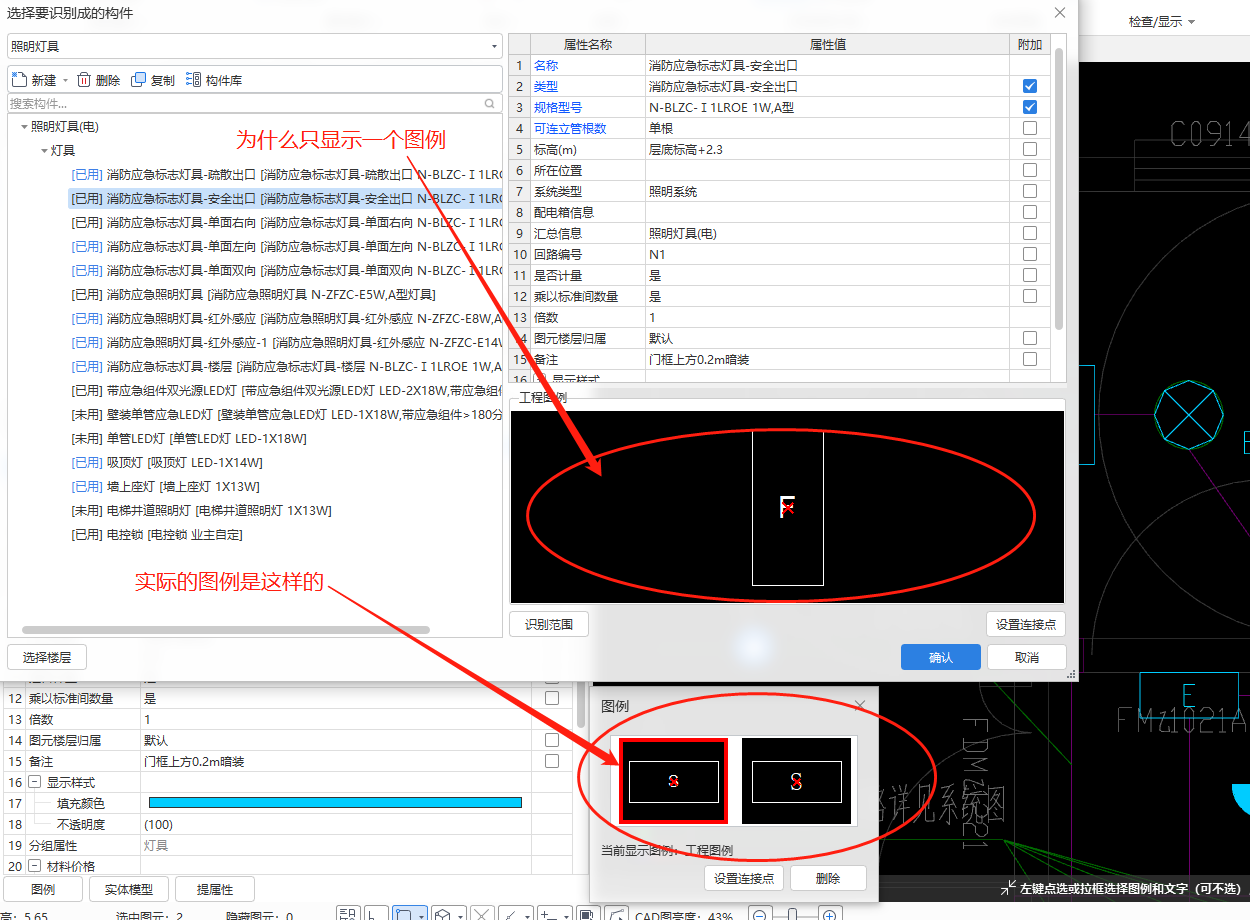This screenshot has height=920, width=1250.
Task: Collapse the 照明灯具(电) tree node
Action: [24, 127]
